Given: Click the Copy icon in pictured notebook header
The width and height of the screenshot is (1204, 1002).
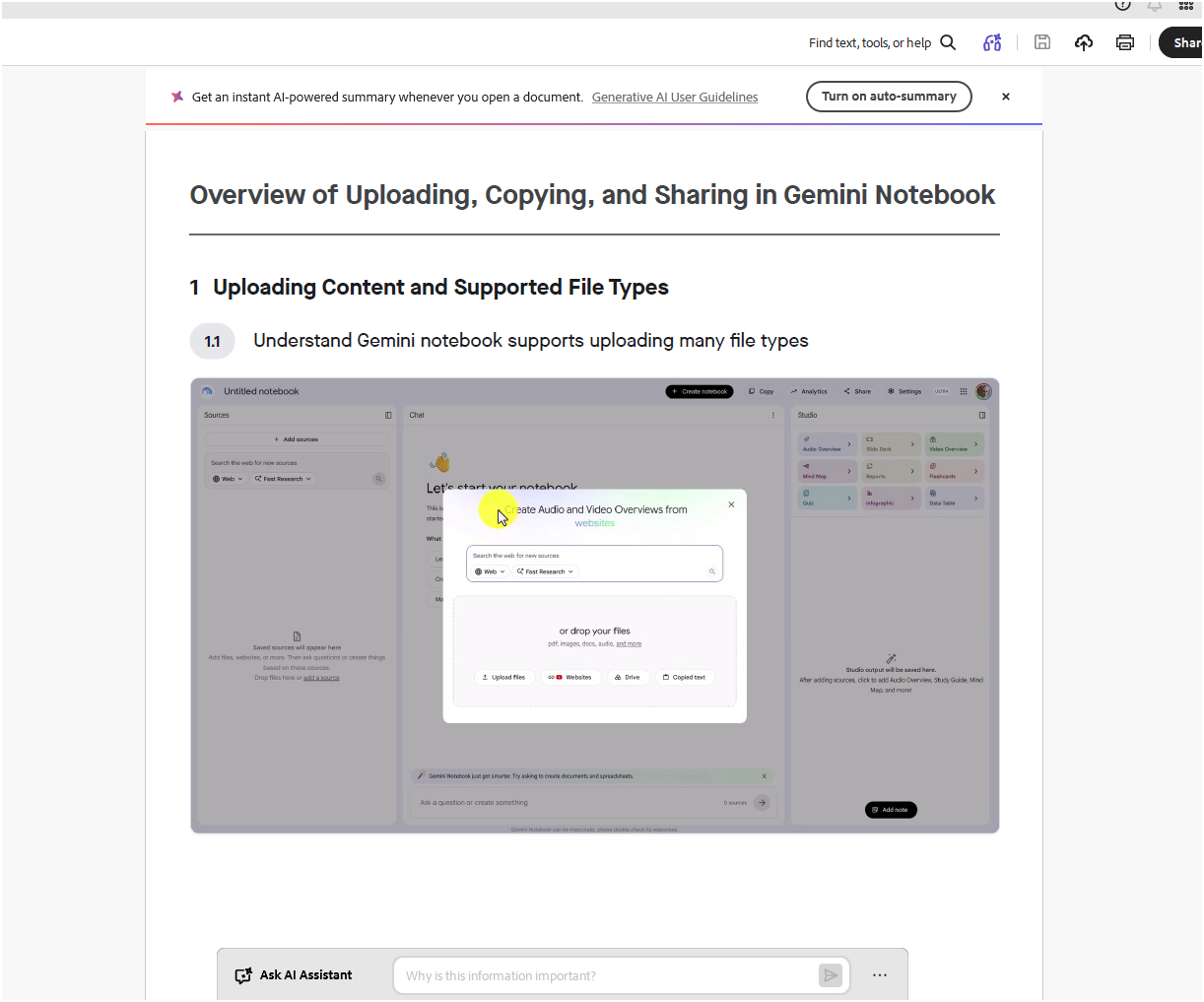Looking at the screenshot, I should click(752, 391).
